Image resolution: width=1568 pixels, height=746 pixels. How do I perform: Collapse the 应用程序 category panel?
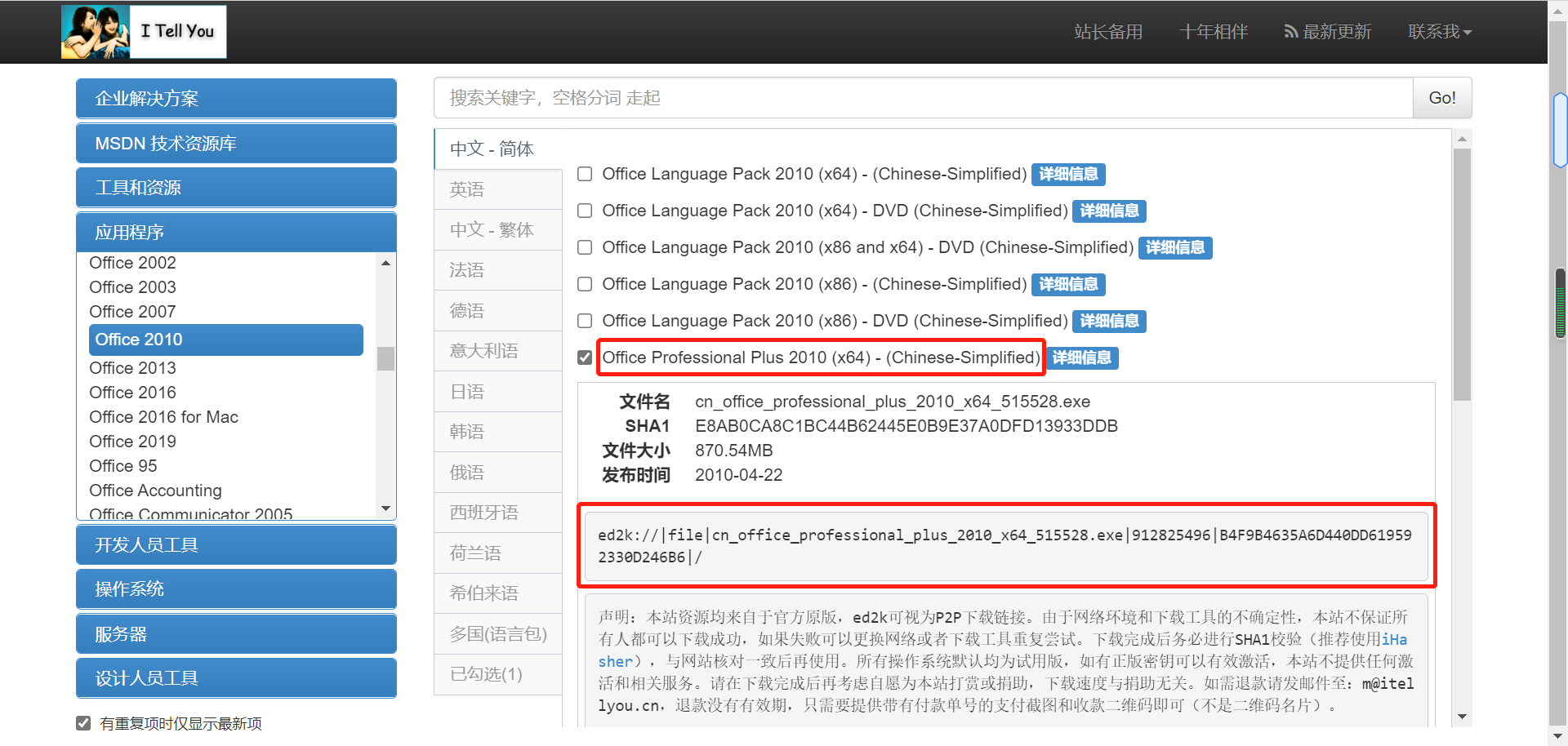pyautogui.click(x=236, y=233)
